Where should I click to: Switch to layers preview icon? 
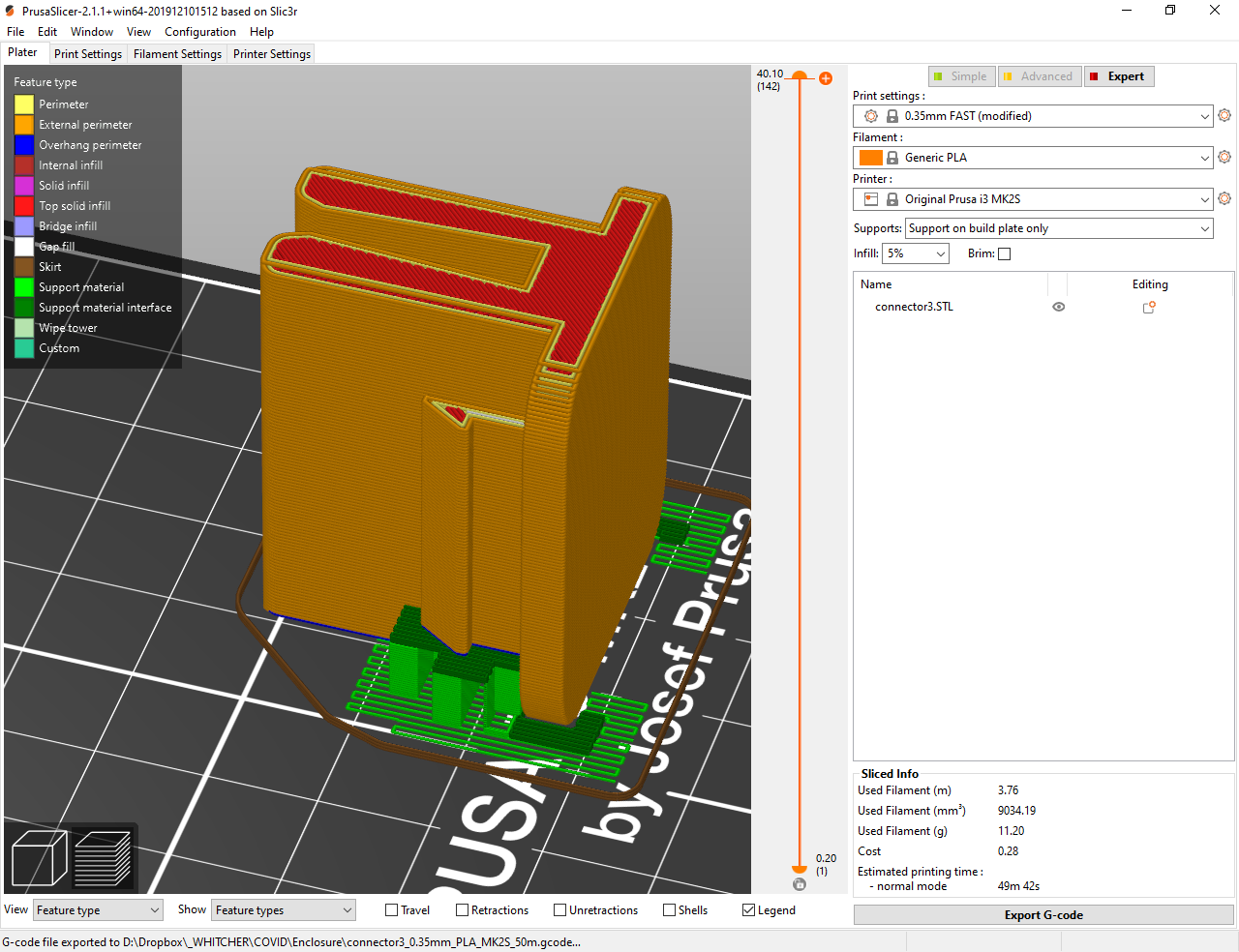[x=103, y=858]
